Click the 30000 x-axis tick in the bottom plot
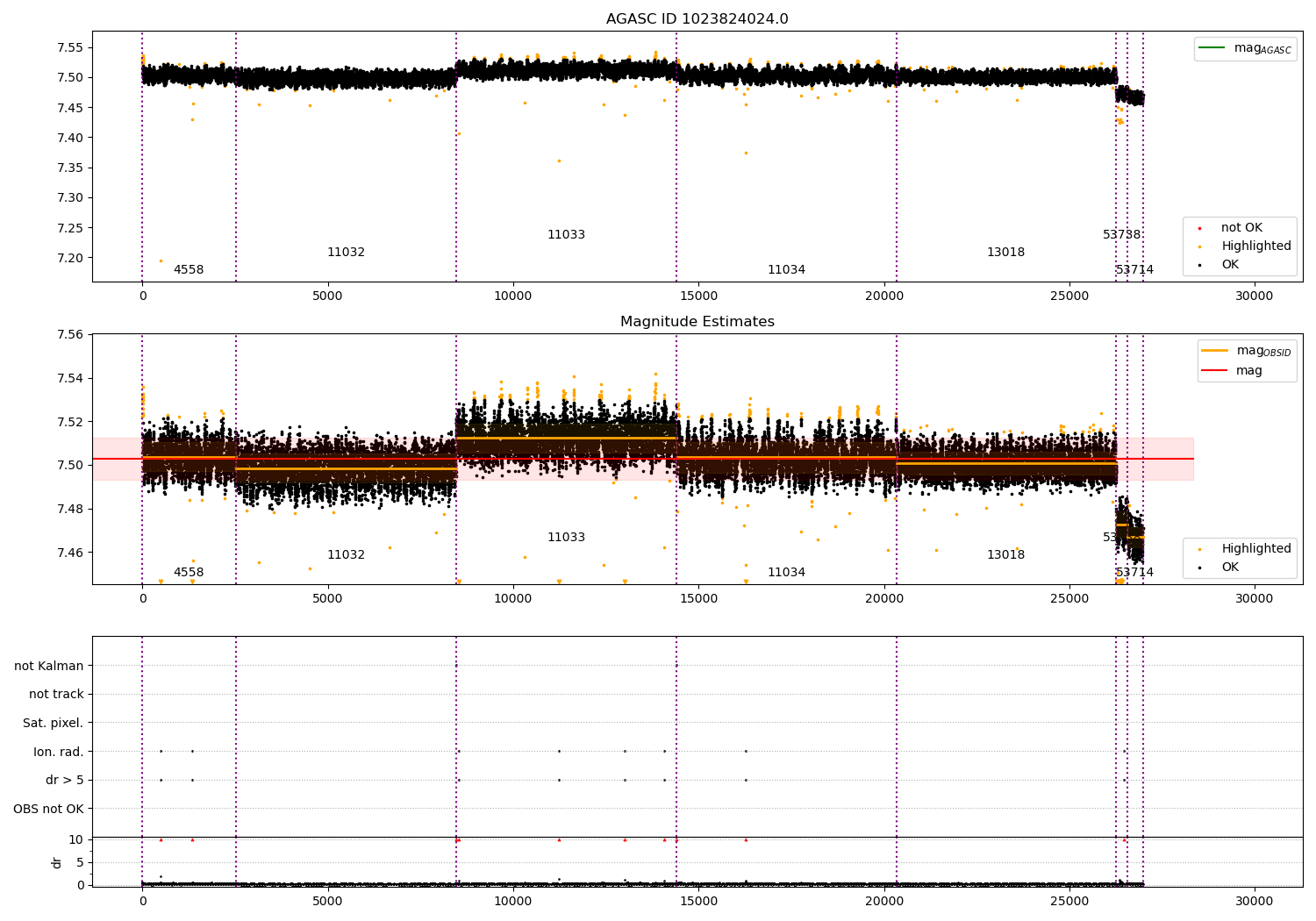The image size is (1316, 921). point(1254,901)
